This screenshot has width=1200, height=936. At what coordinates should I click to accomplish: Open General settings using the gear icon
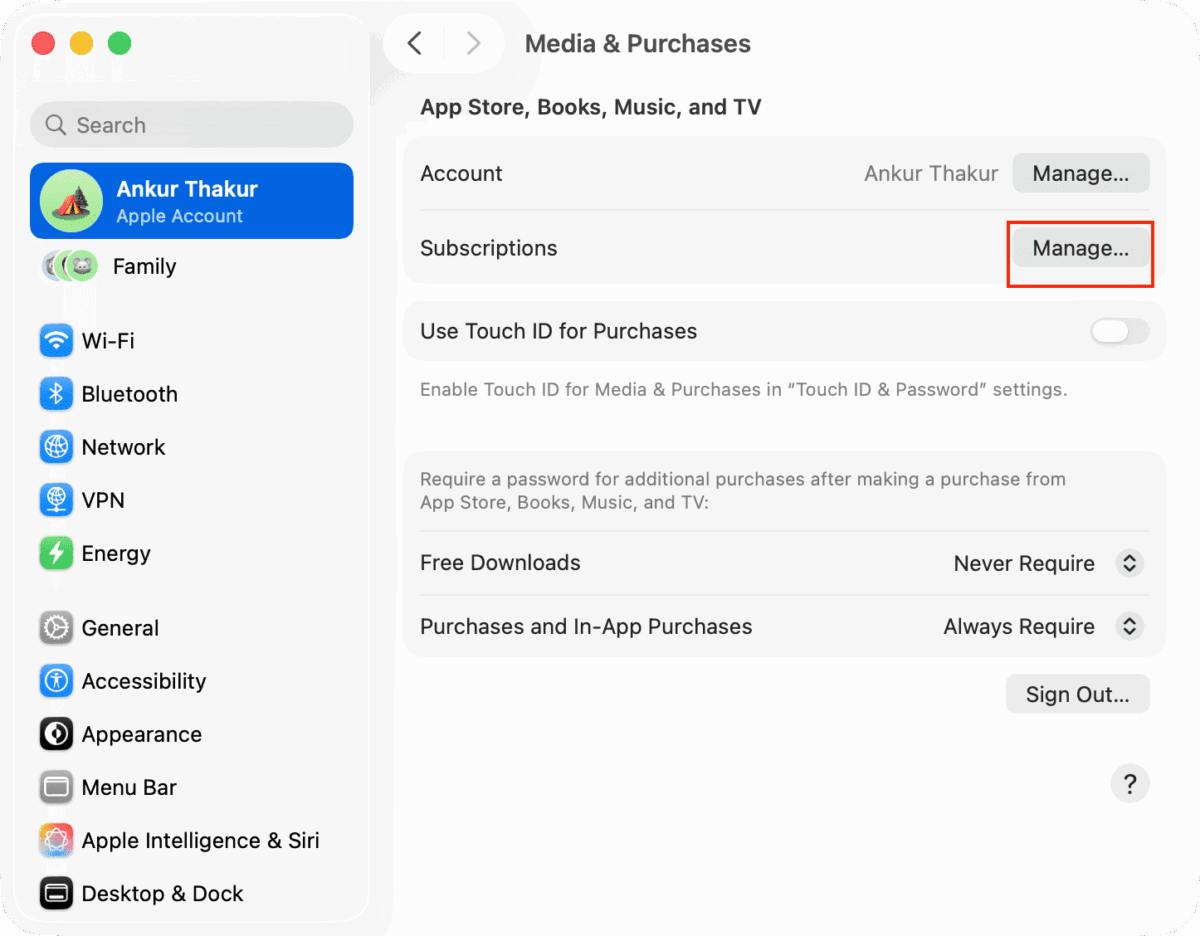point(56,628)
